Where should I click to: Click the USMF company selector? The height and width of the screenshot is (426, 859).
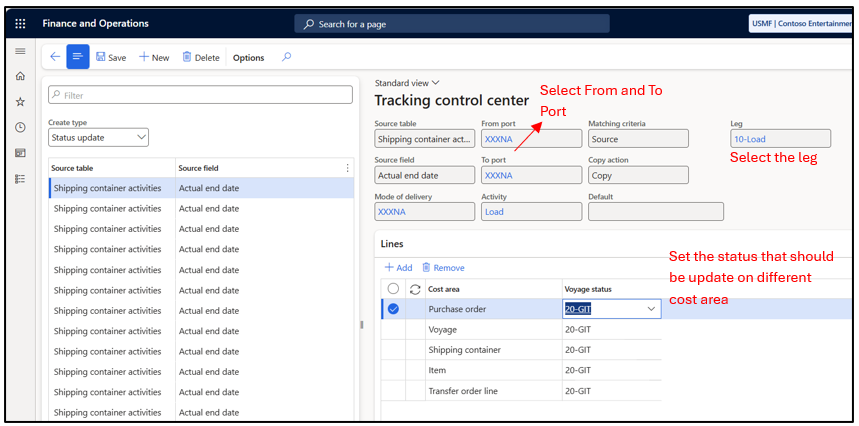tap(800, 24)
